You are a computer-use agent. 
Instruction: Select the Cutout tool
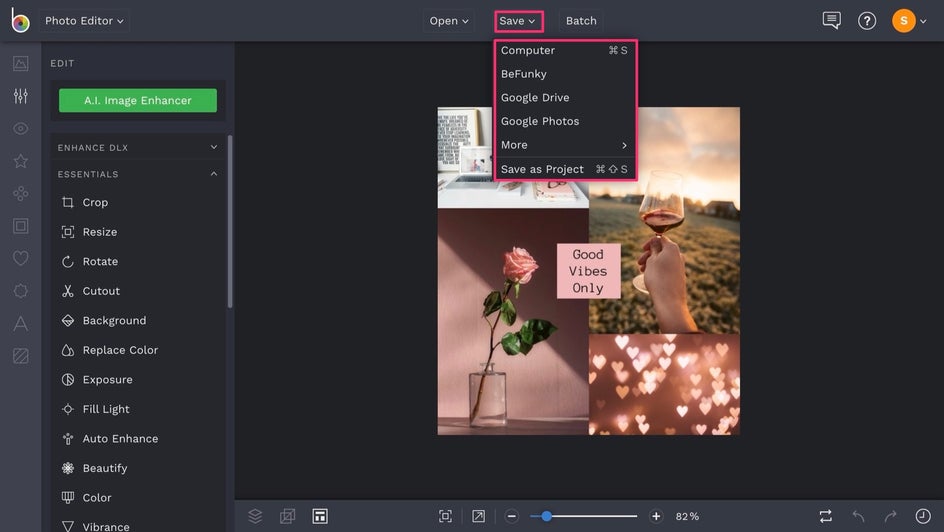click(x=138, y=291)
